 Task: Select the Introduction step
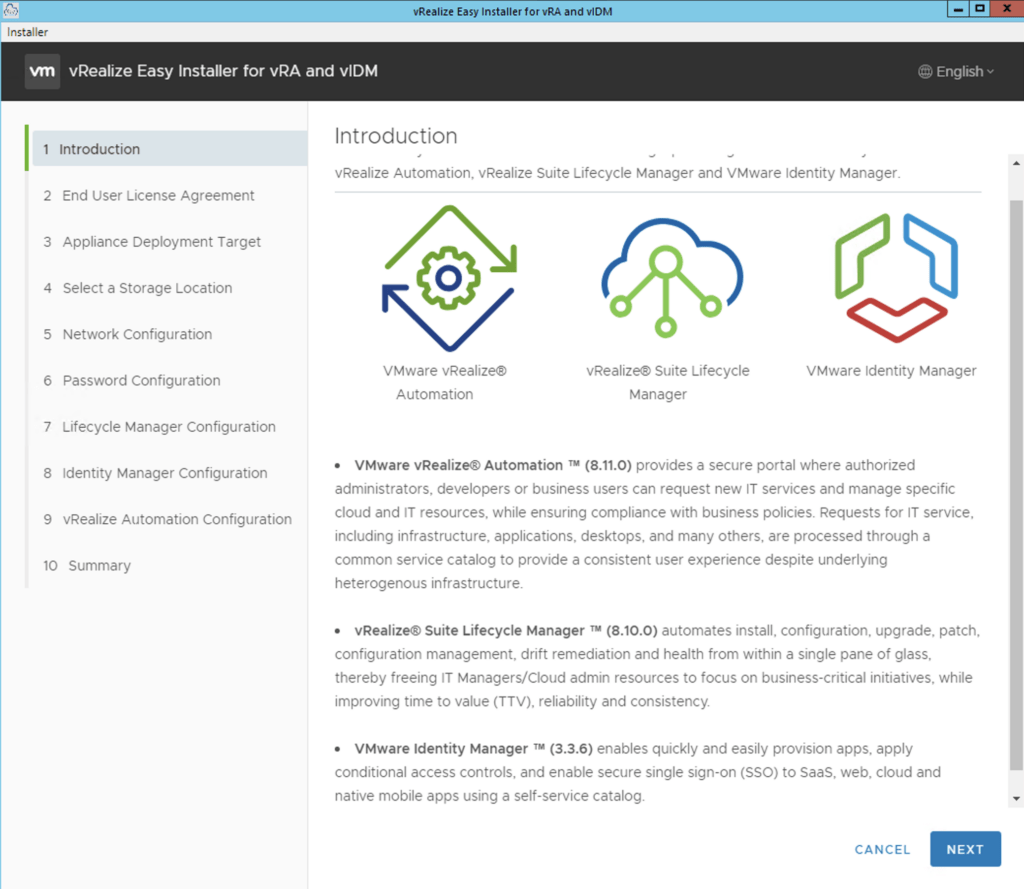pos(170,149)
